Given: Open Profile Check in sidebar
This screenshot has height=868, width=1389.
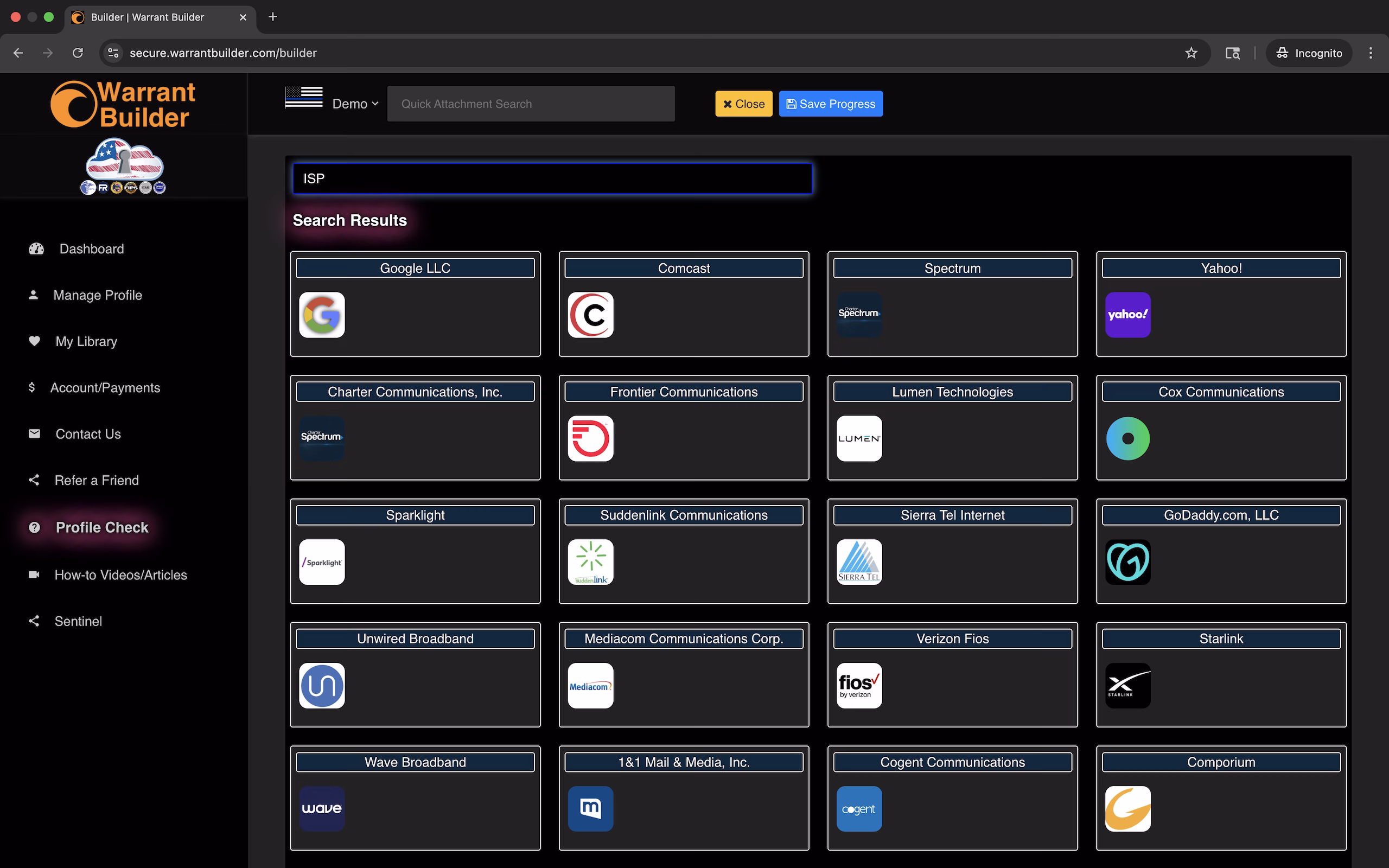Looking at the screenshot, I should 101,527.
